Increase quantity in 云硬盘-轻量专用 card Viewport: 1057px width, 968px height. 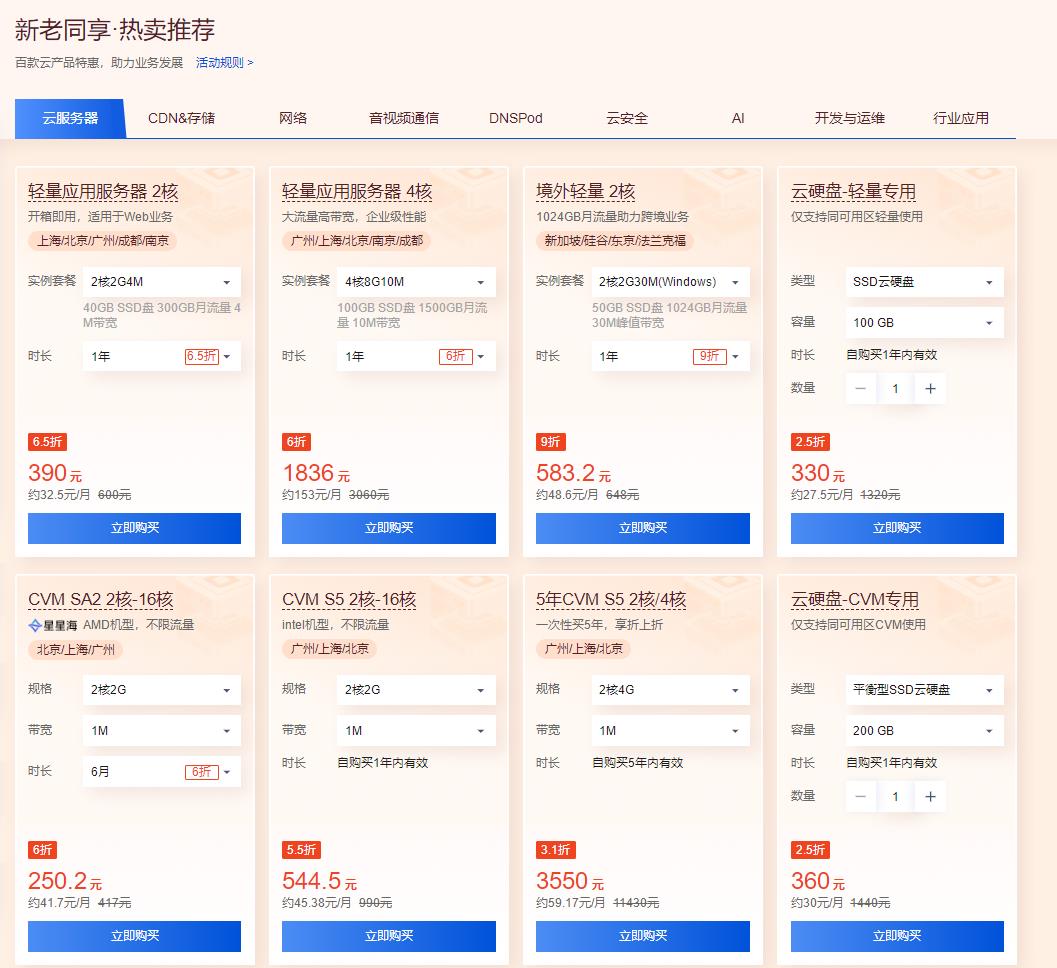(x=930, y=388)
